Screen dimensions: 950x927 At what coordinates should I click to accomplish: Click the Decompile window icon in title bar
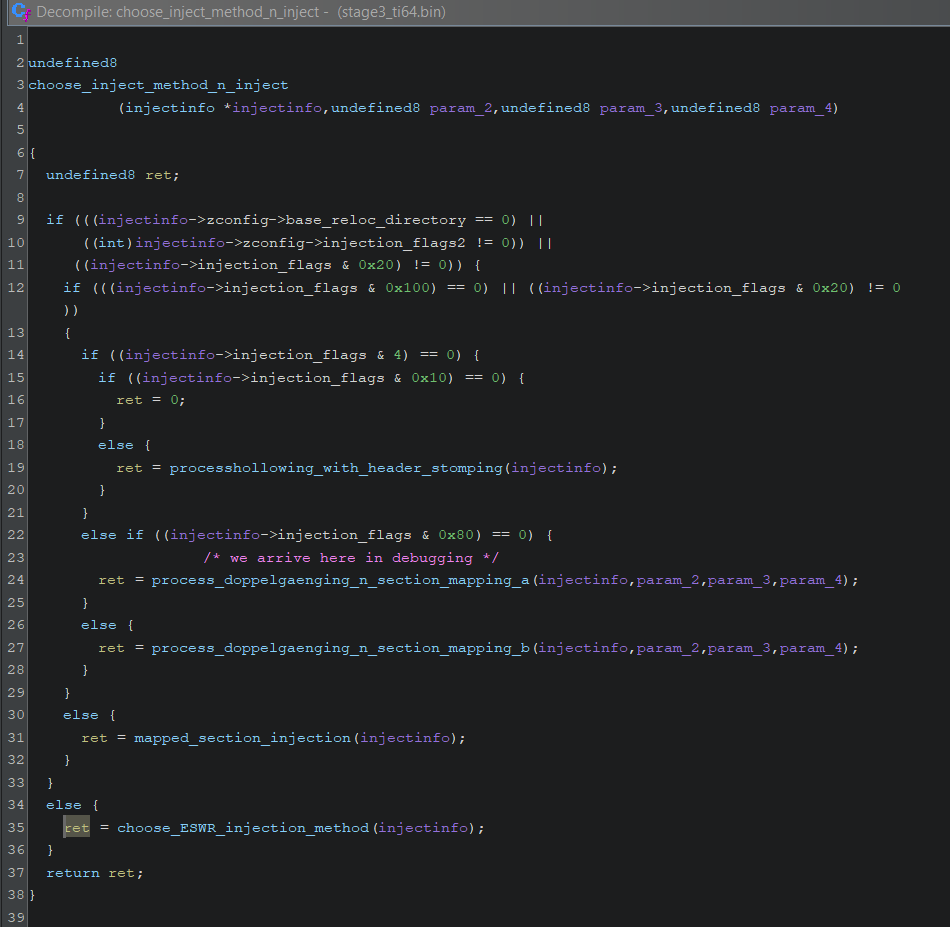[x=20, y=12]
